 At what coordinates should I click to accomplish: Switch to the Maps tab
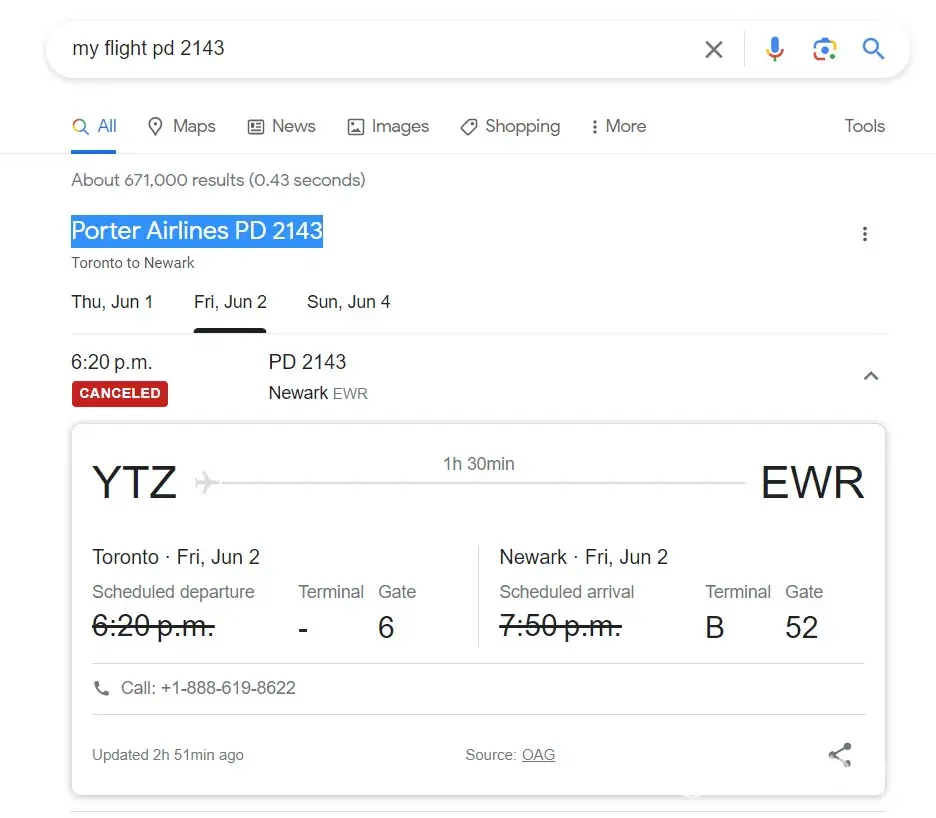point(181,126)
